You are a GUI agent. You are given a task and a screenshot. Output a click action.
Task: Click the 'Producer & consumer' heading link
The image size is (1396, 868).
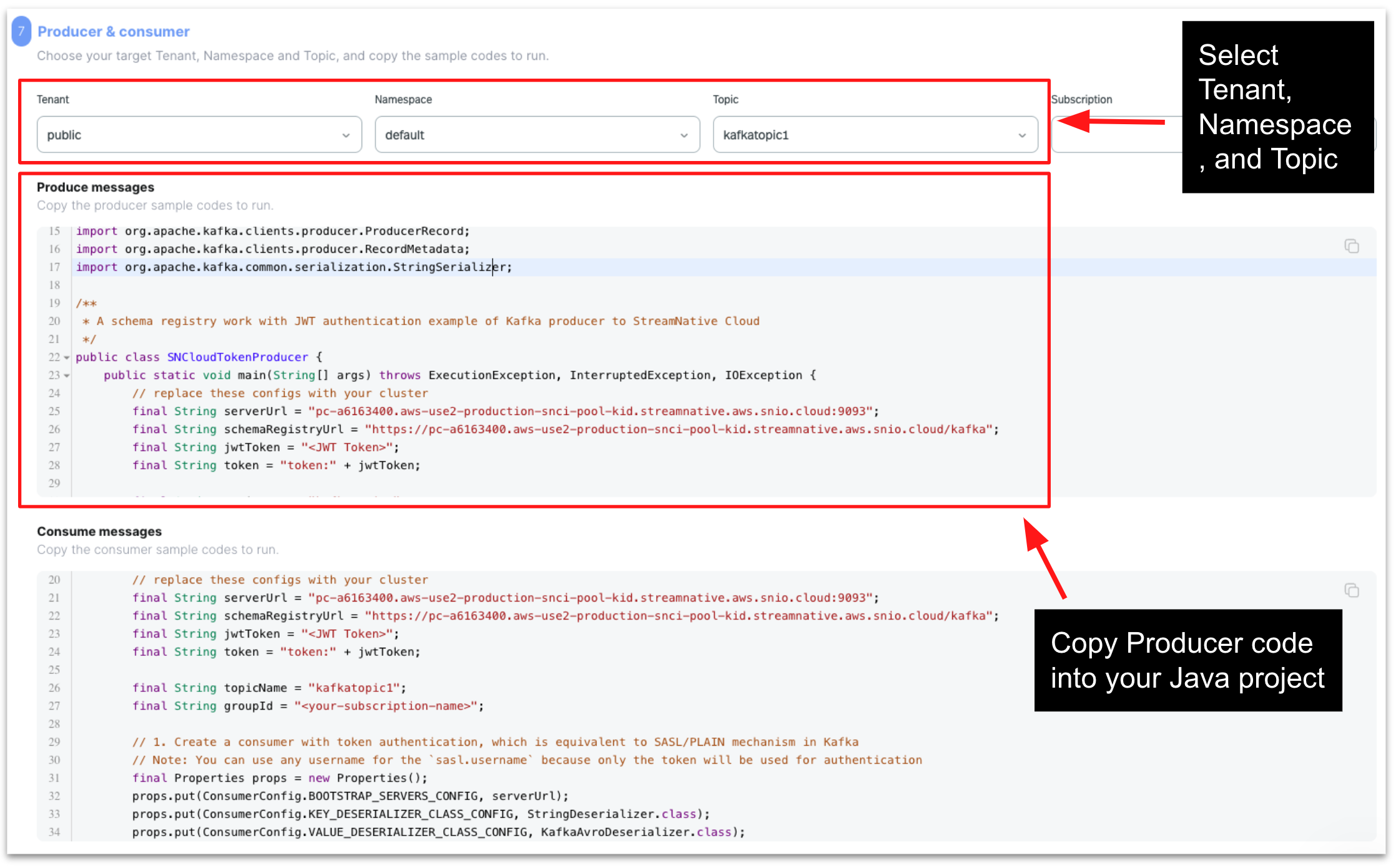113,31
